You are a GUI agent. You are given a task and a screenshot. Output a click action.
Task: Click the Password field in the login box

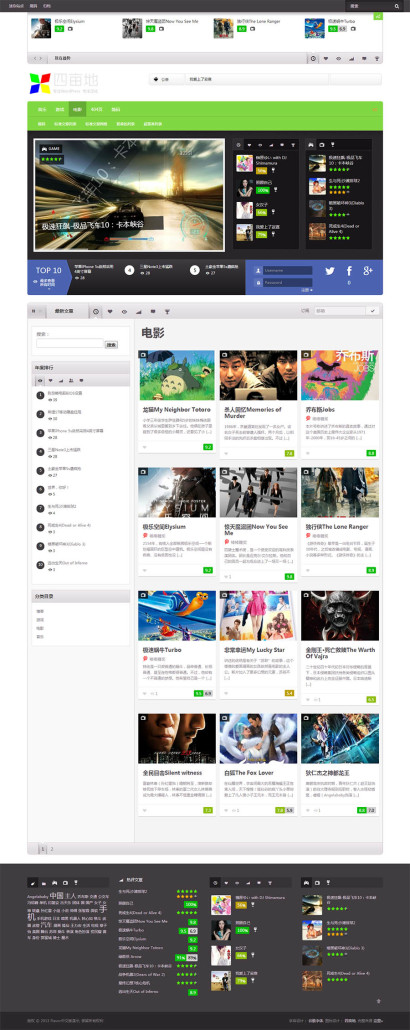pyautogui.click(x=288, y=282)
